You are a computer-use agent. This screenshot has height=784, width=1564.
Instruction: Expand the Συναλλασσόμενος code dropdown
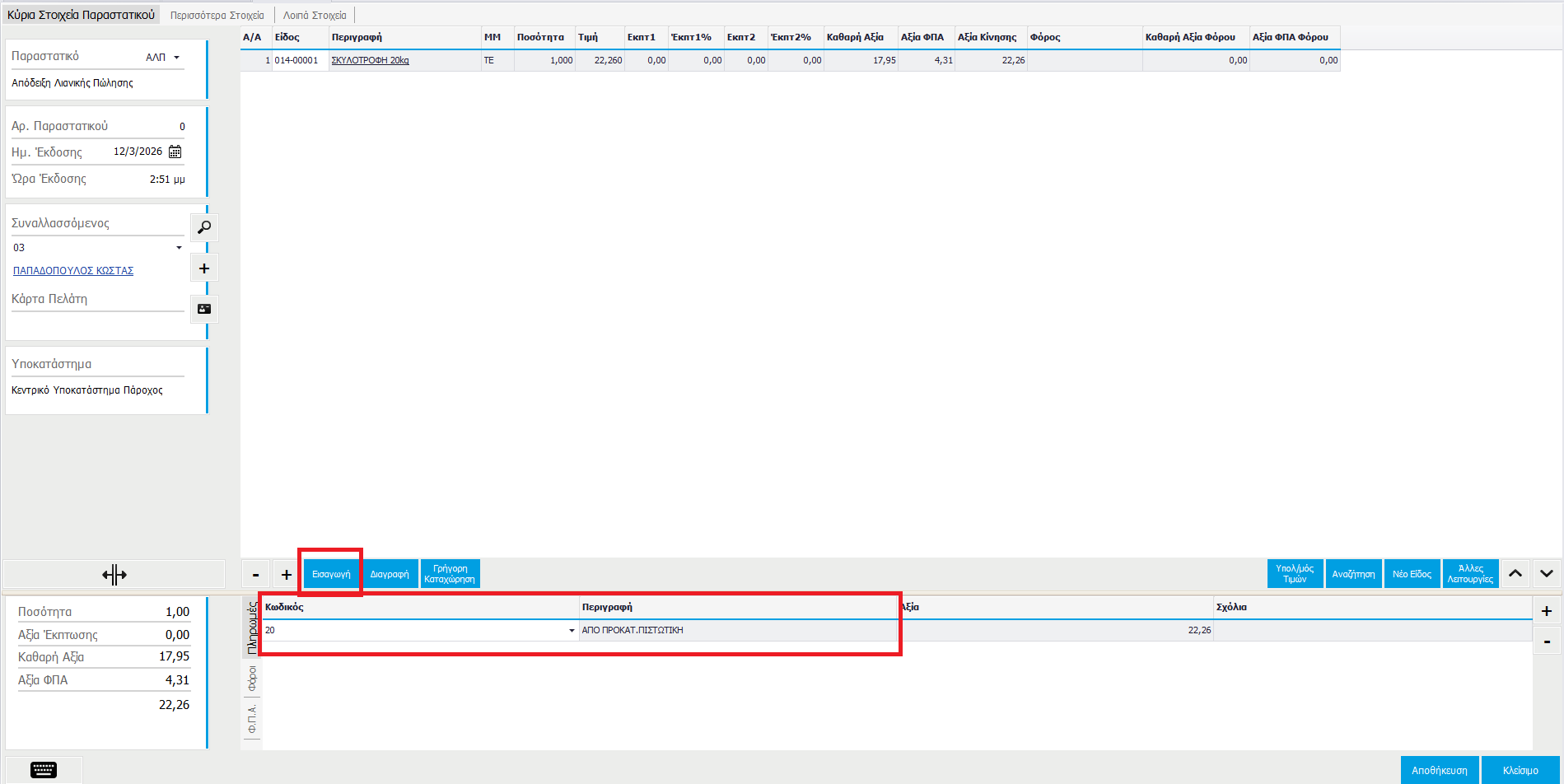coord(179,248)
